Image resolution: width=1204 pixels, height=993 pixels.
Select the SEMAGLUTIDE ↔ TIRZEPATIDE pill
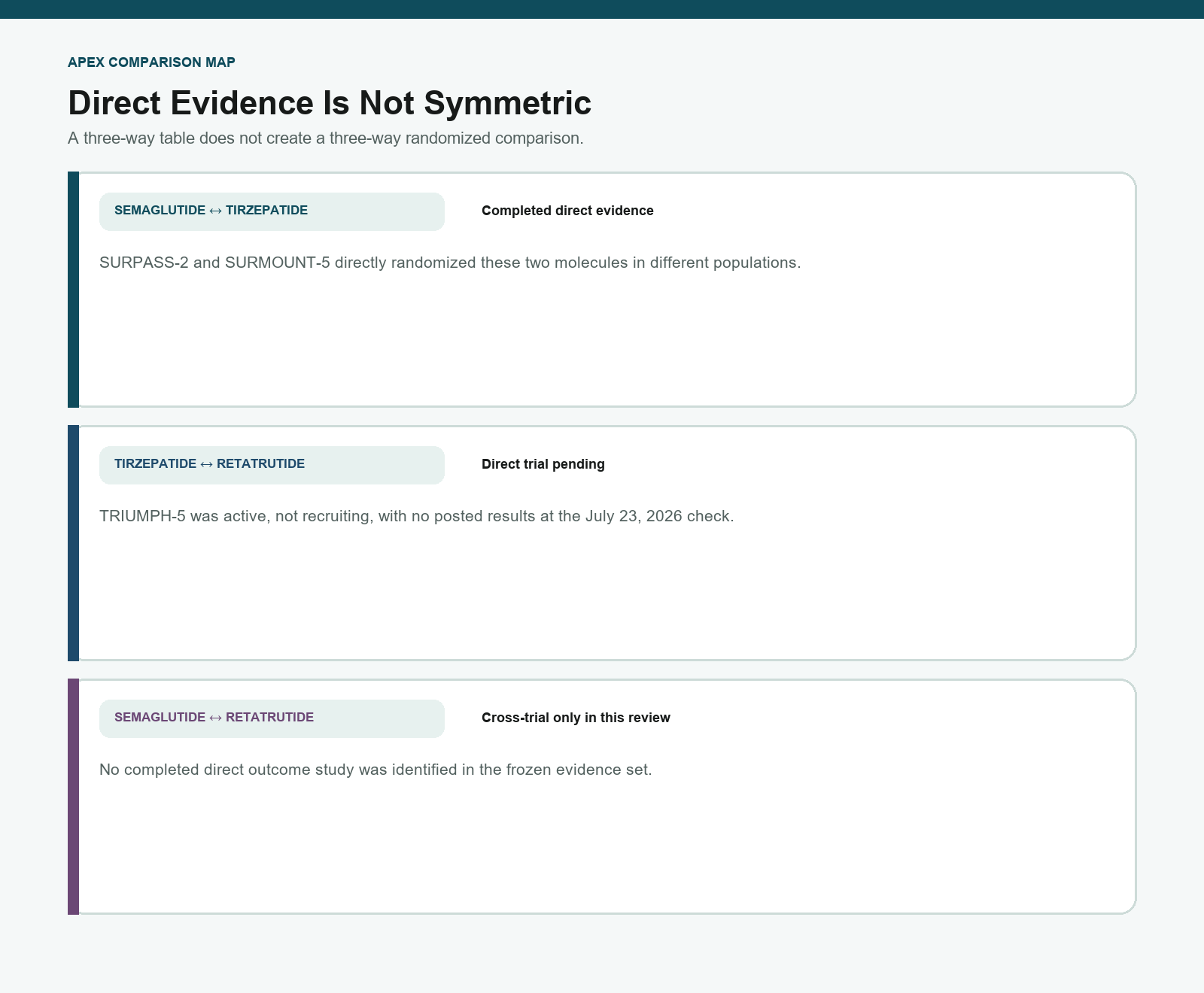(272, 211)
